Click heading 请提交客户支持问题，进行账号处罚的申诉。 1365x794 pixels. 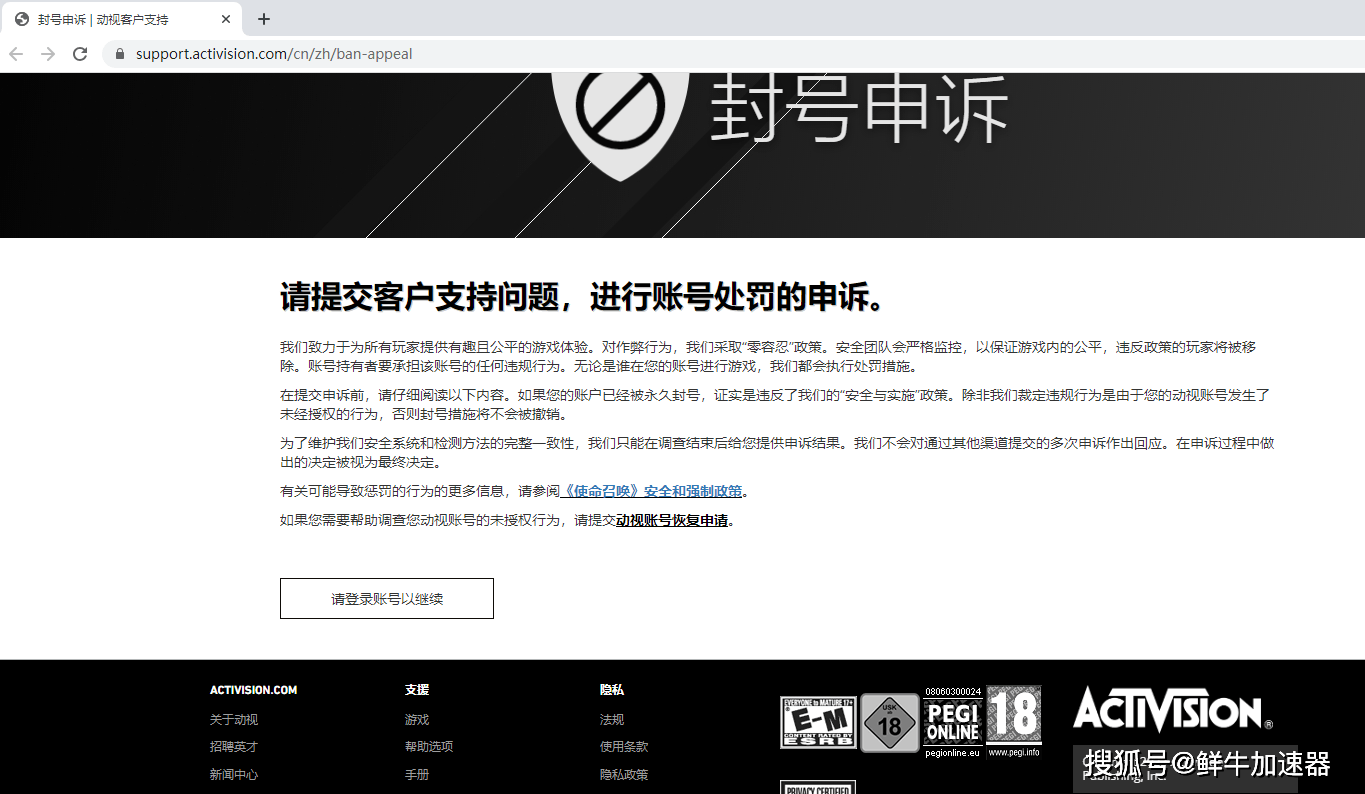tap(583, 297)
